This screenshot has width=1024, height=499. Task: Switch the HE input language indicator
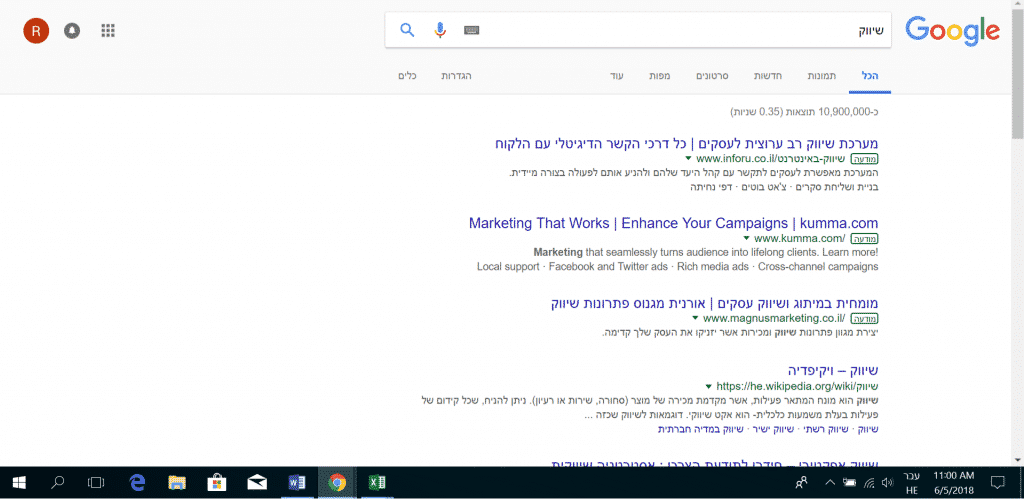click(x=912, y=483)
